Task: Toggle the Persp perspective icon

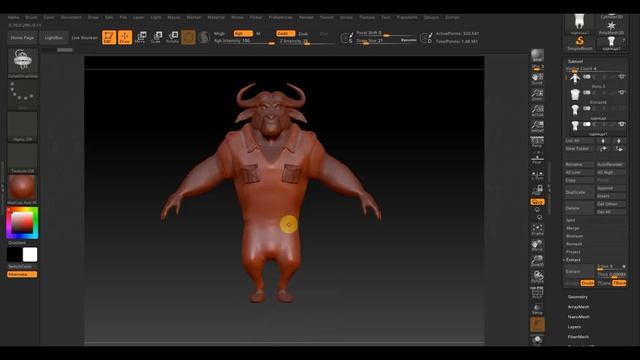Action: [x=537, y=142]
